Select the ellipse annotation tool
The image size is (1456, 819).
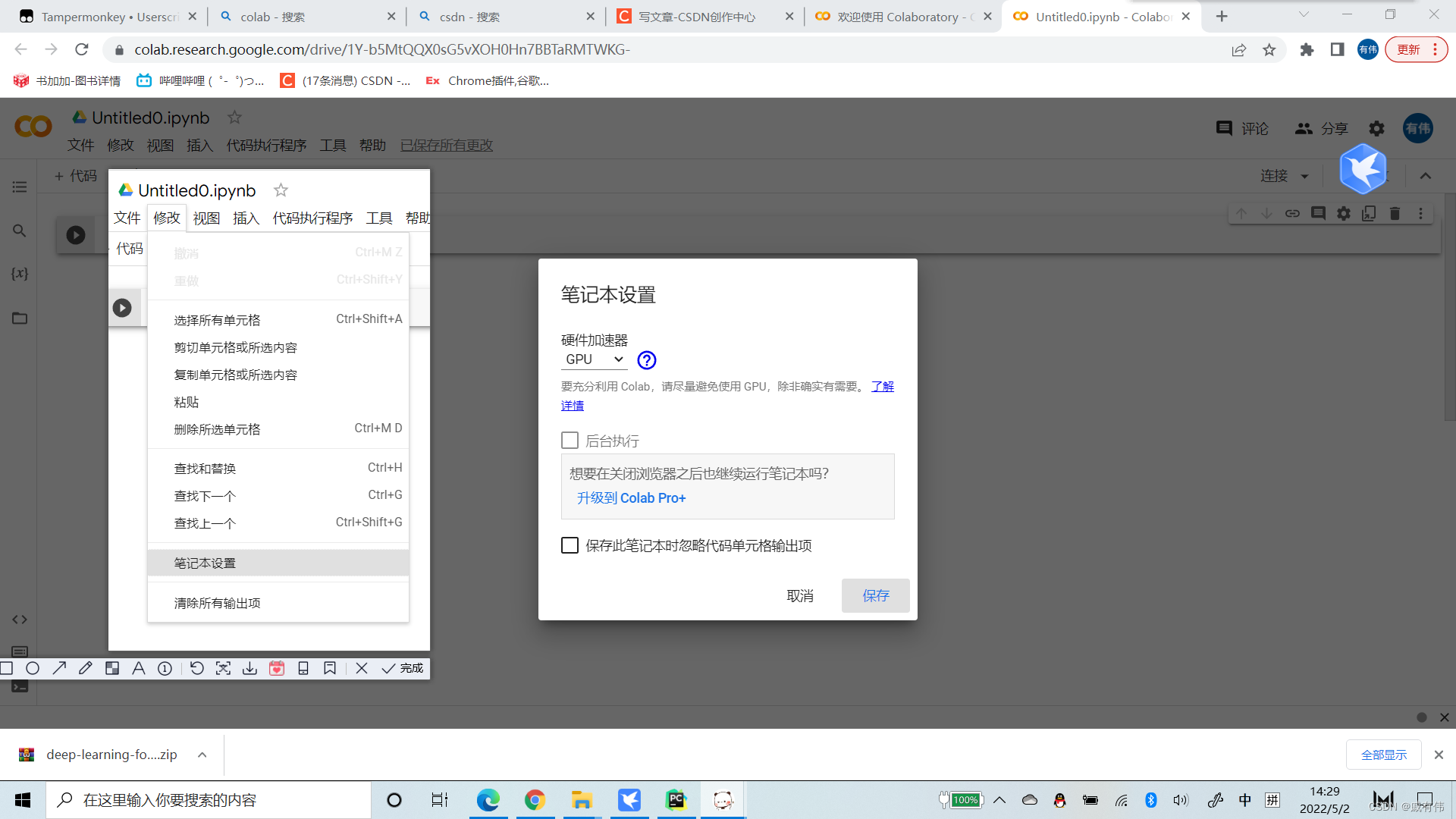(33, 668)
